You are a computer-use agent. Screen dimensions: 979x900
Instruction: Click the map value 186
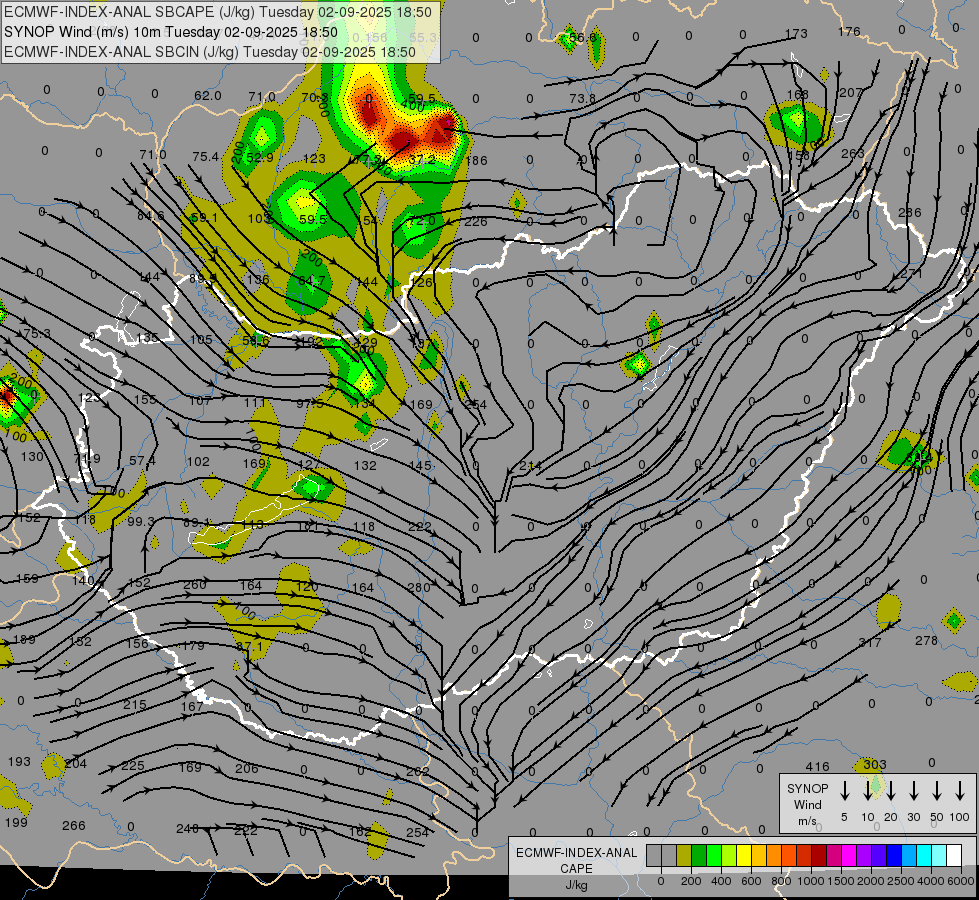point(476,161)
